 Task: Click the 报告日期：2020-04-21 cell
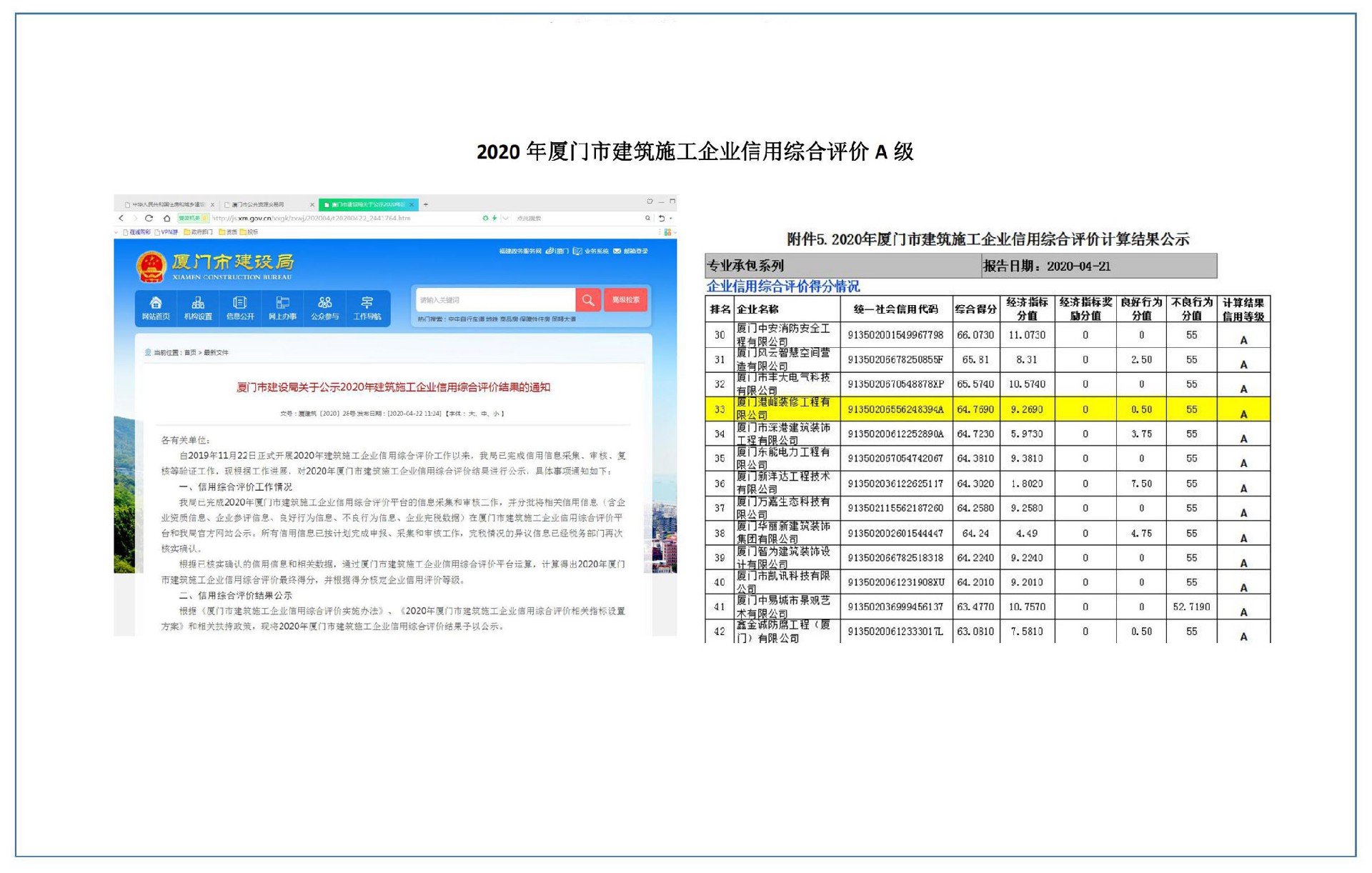(x=1099, y=266)
